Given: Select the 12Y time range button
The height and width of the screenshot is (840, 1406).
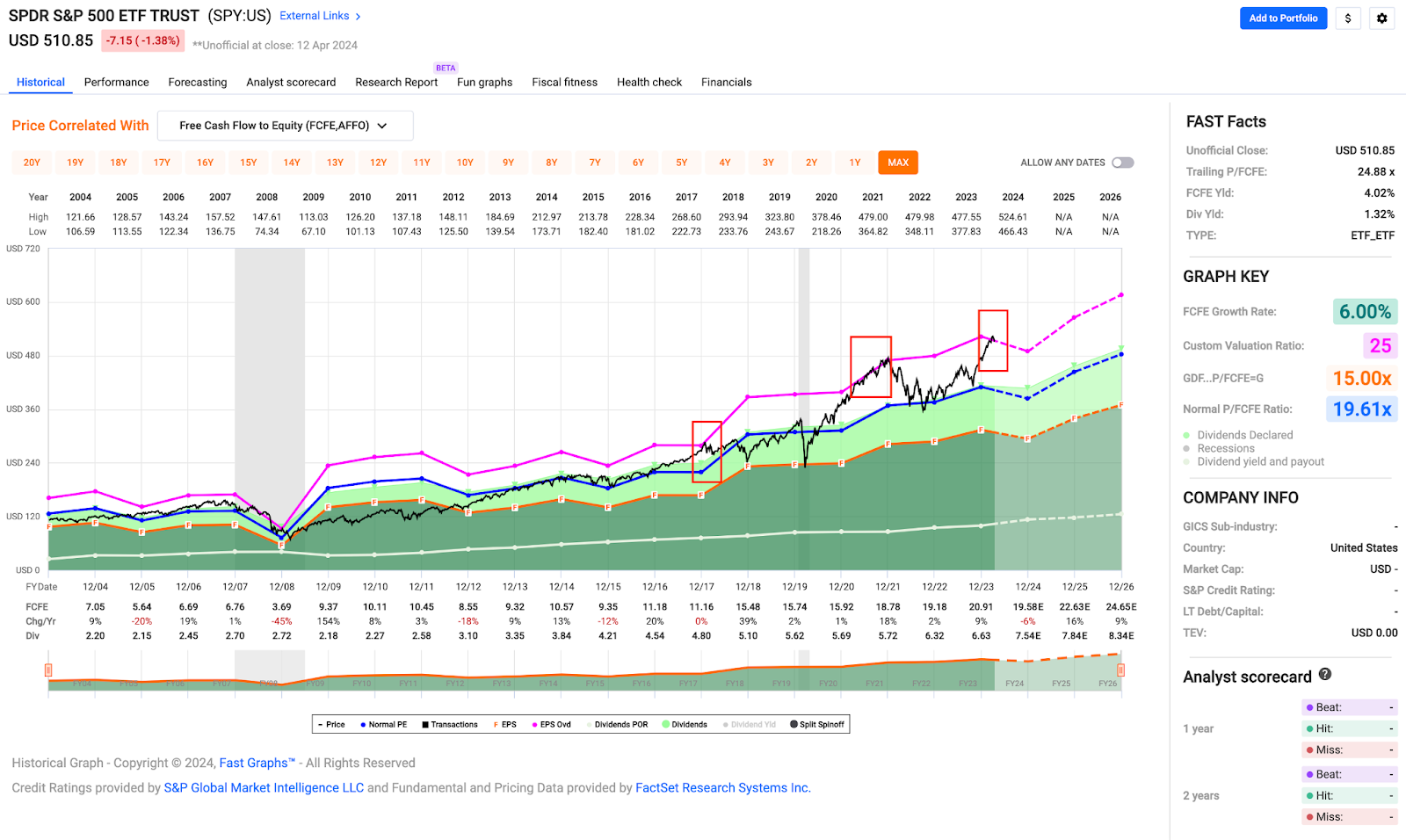Looking at the screenshot, I should (379, 163).
